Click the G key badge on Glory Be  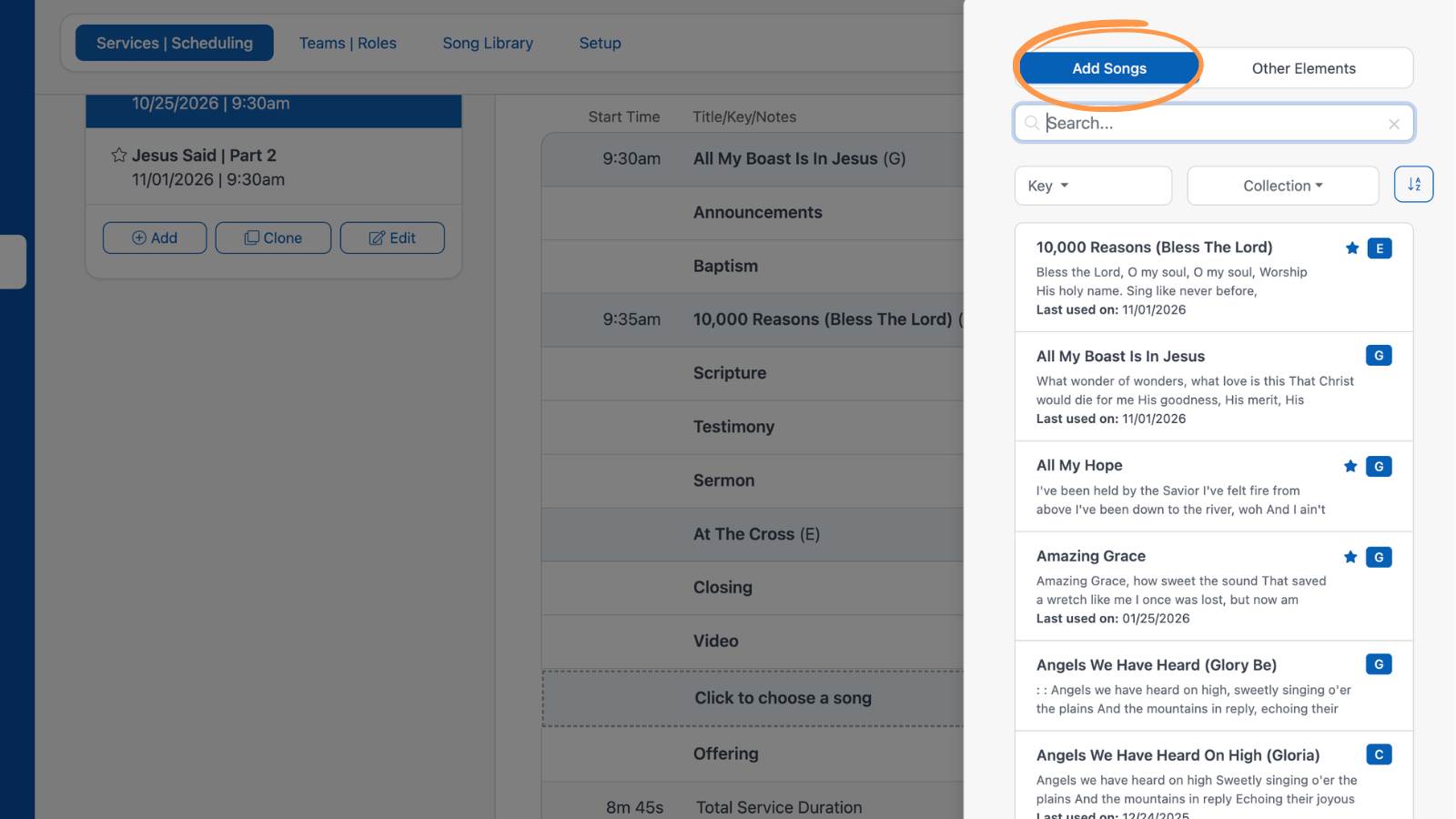[x=1379, y=664]
